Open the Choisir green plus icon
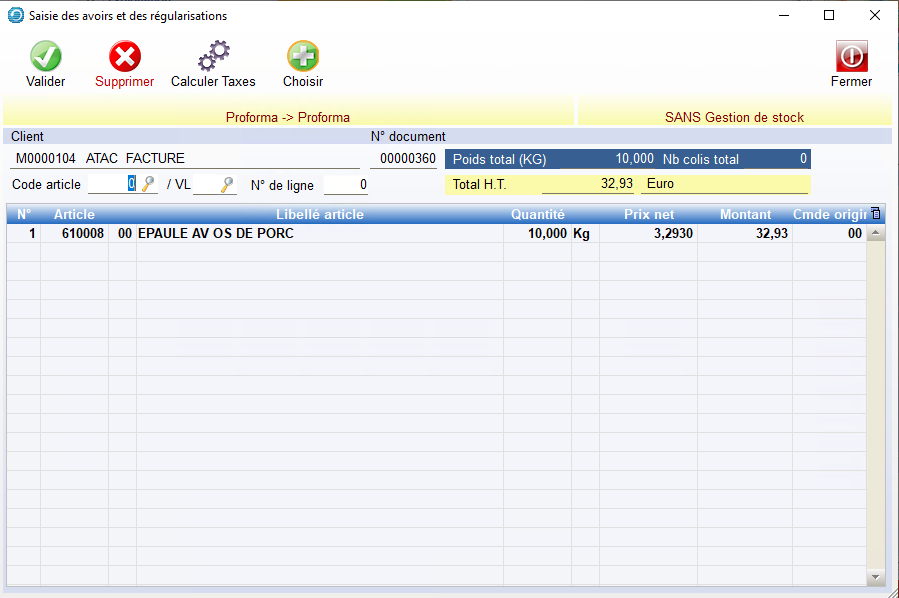This screenshot has width=899, height=598. [303, 56]
